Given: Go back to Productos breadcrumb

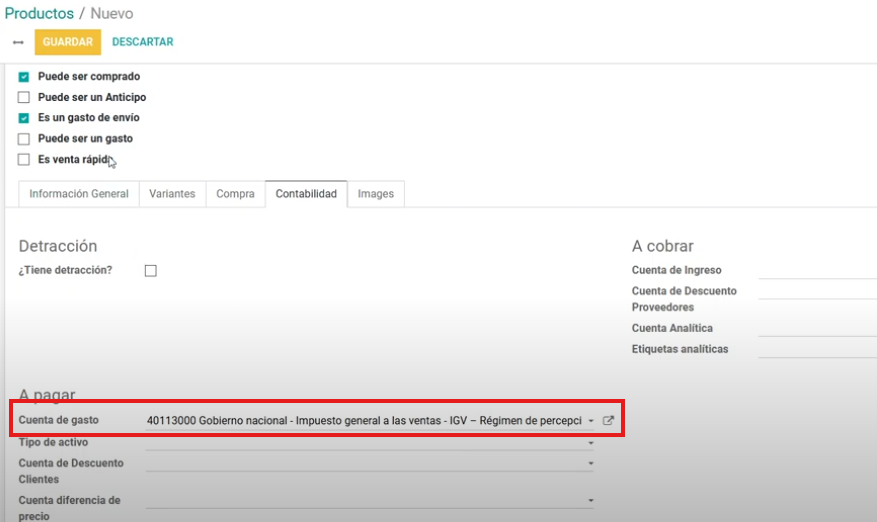Looking at the screenshot, I should (x=39, y=14).
